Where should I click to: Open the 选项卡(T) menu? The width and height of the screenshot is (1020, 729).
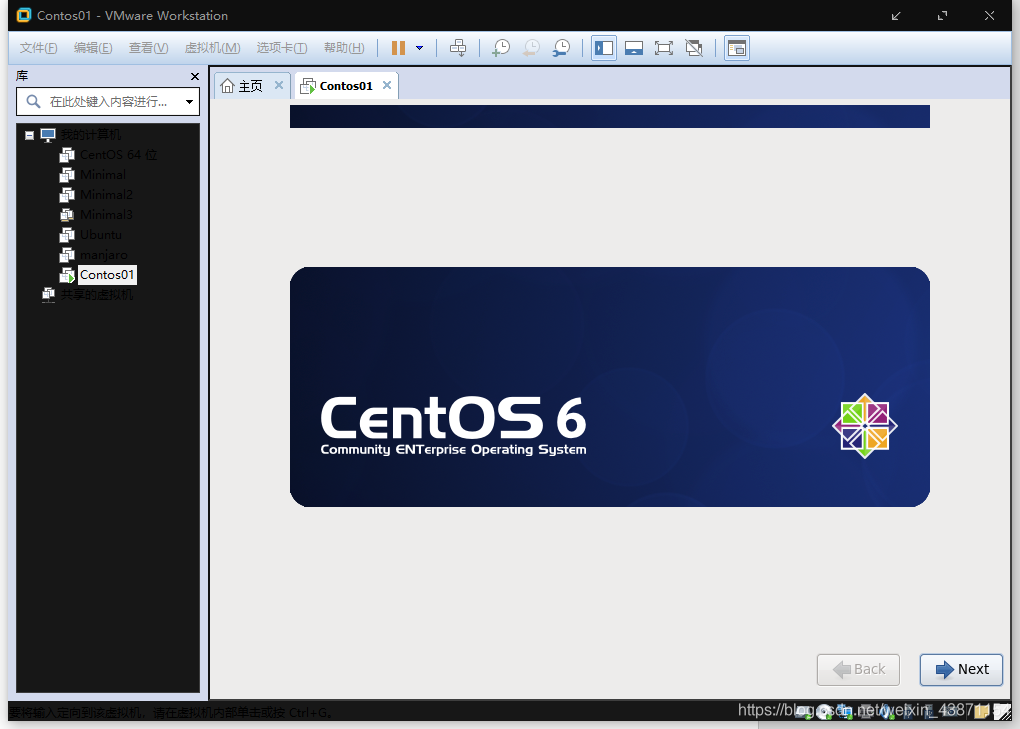point(282,47)
